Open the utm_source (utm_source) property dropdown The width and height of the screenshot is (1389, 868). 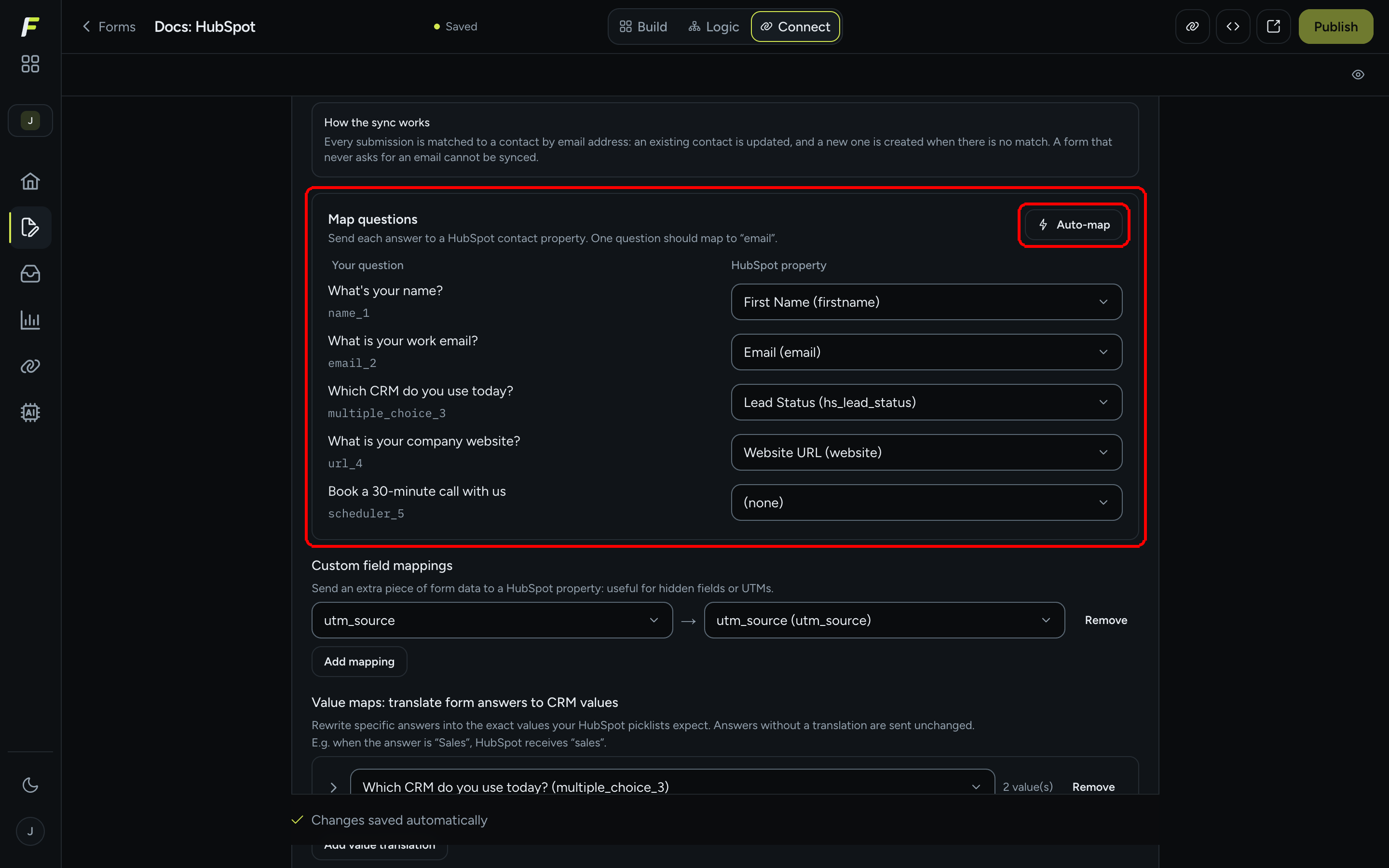pos(884,620)
